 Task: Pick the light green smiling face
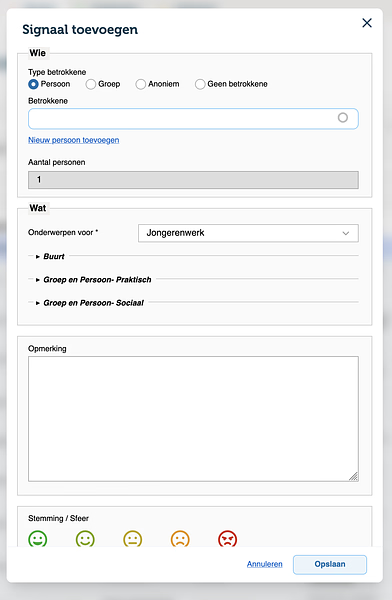(x=85, y=539)
